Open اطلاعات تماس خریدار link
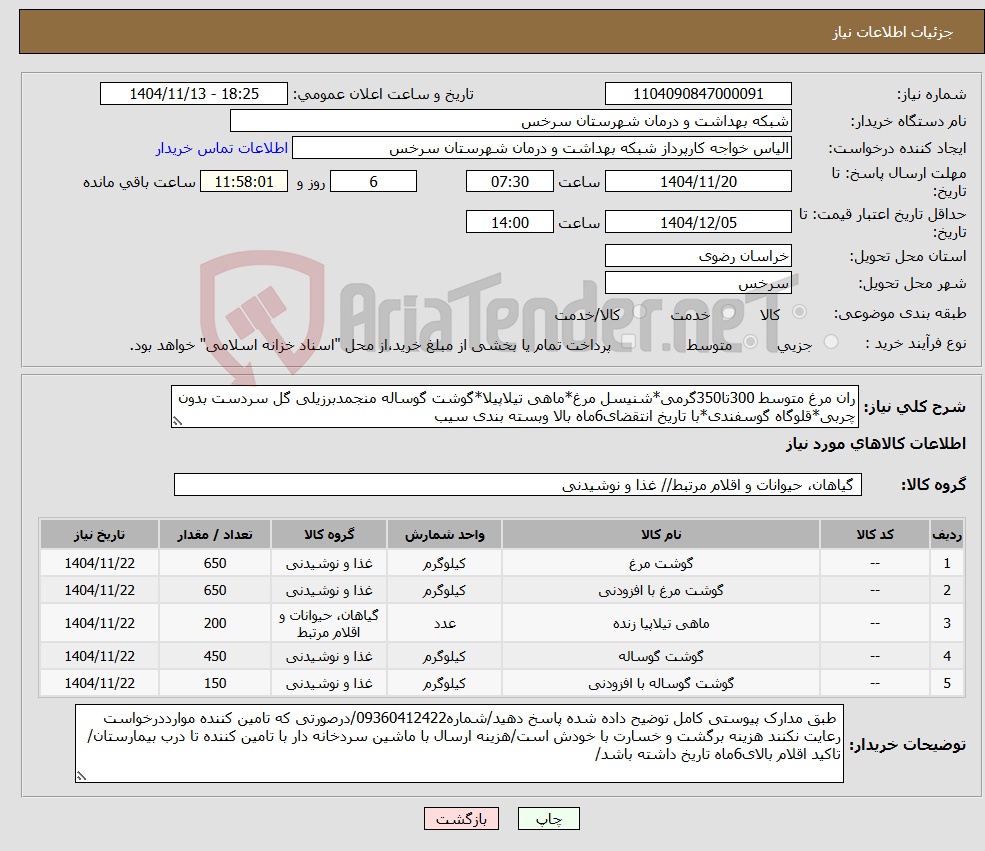The height and width of the screenshot is (851, 985). [222, 148]
